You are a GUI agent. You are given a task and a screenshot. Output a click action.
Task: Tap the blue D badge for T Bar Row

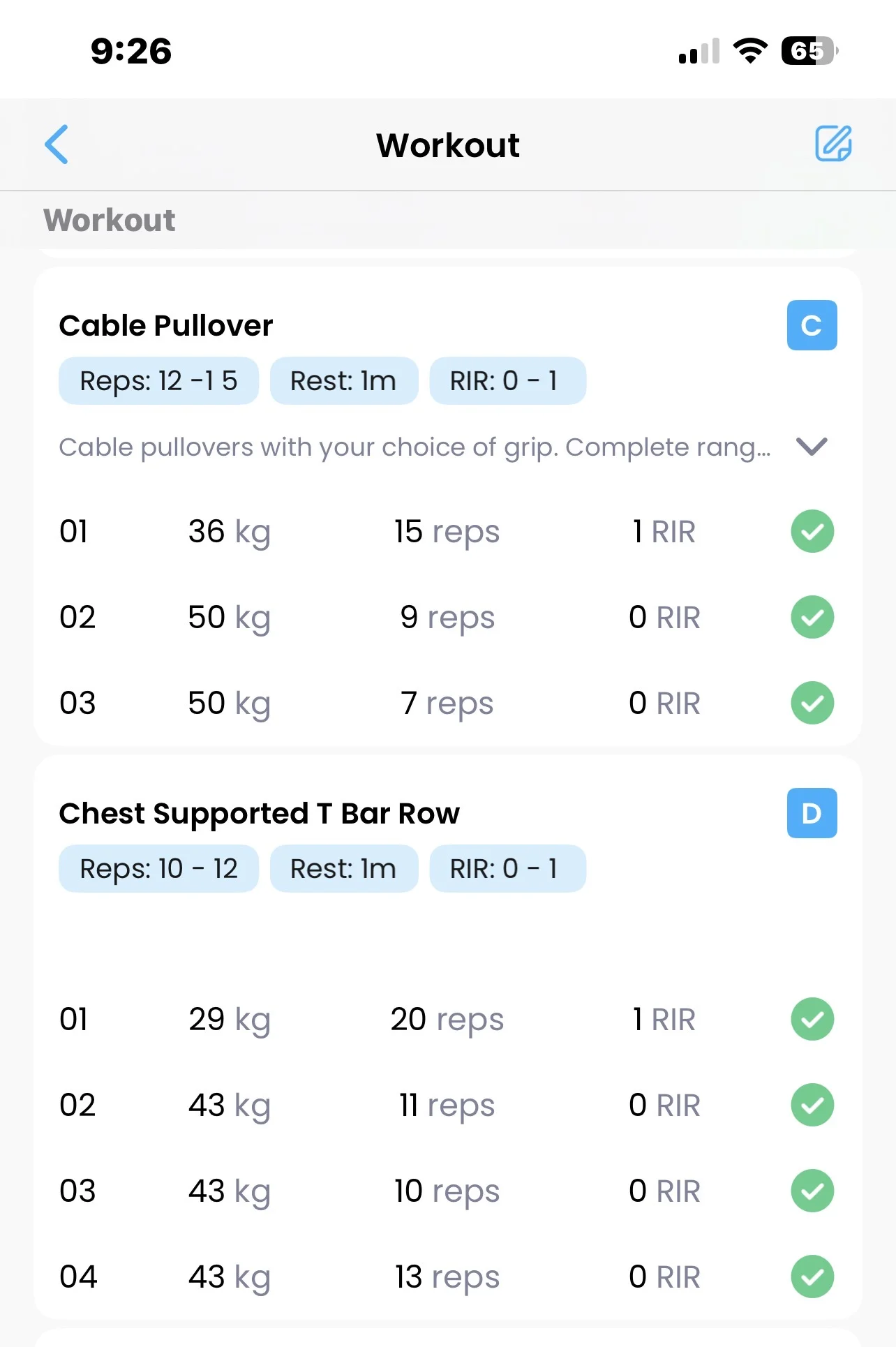pyautogui.click(x=812, y=813)
